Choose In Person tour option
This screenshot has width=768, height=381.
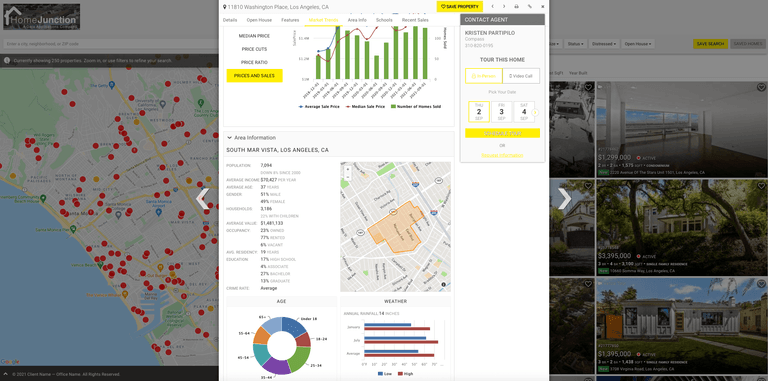click(483, 76)
